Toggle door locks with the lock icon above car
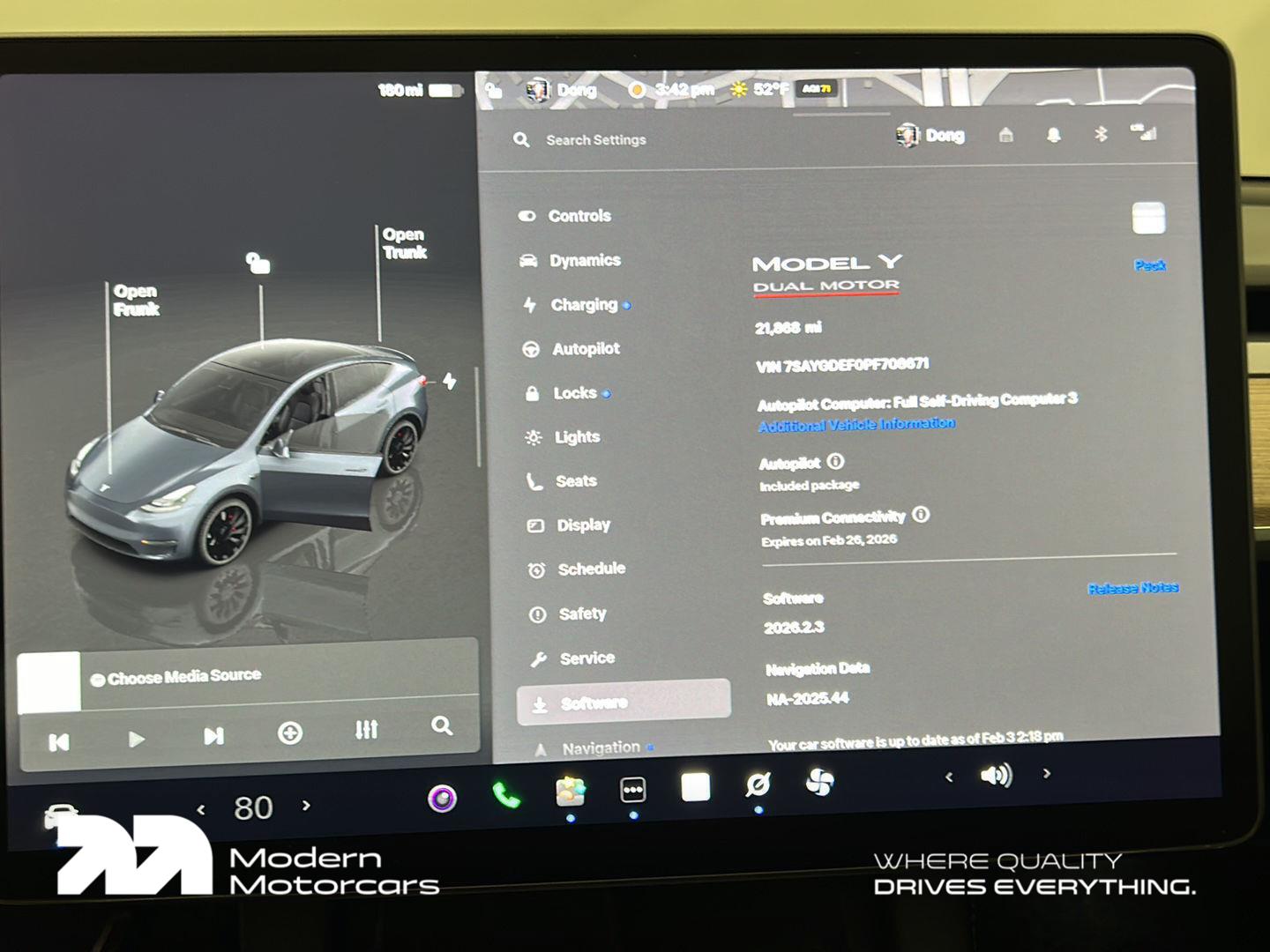Viewport: 1270px width, 952px height. click(257, 264)
